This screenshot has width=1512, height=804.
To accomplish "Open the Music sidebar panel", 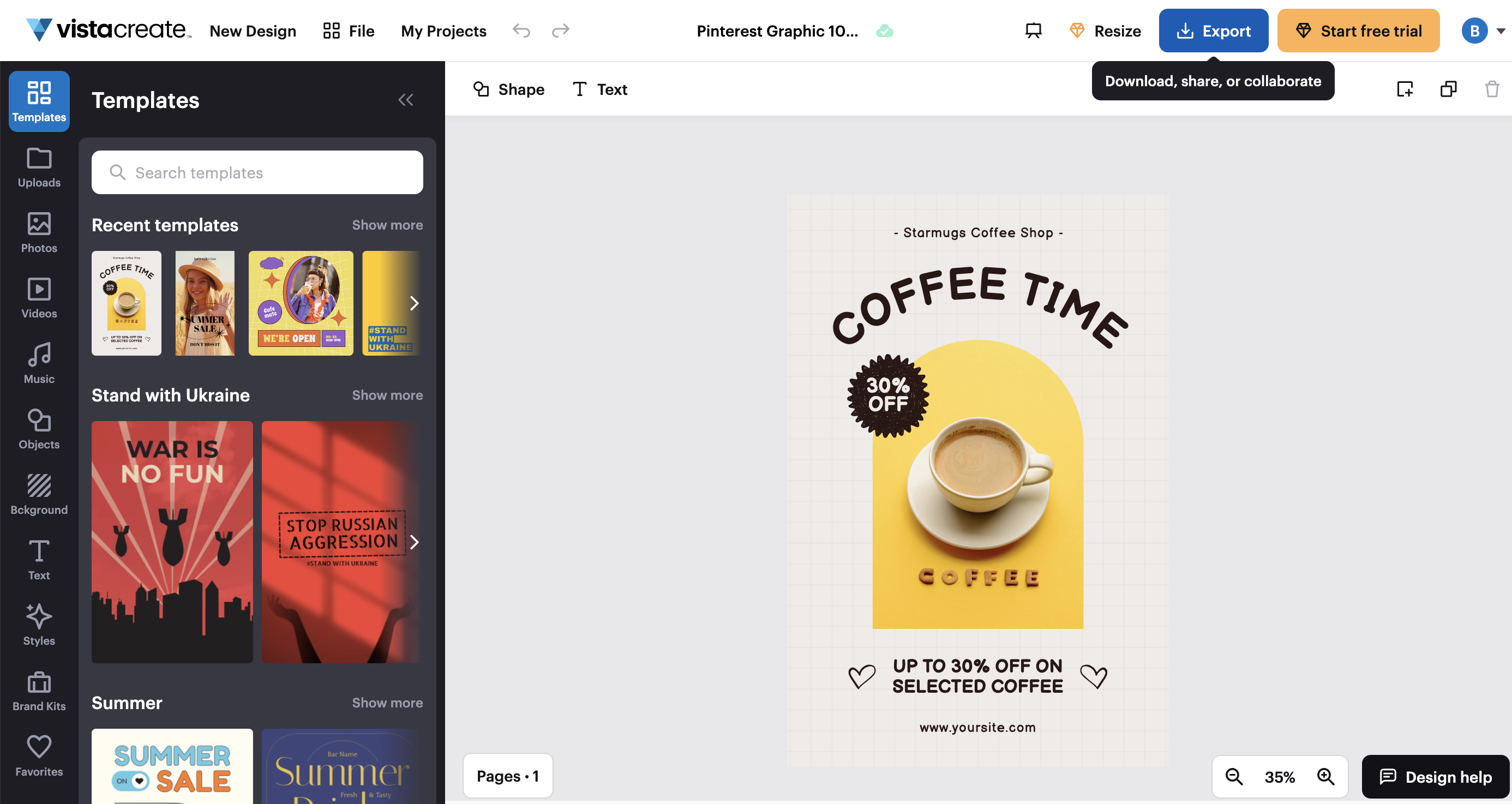I will coord(39,364).
